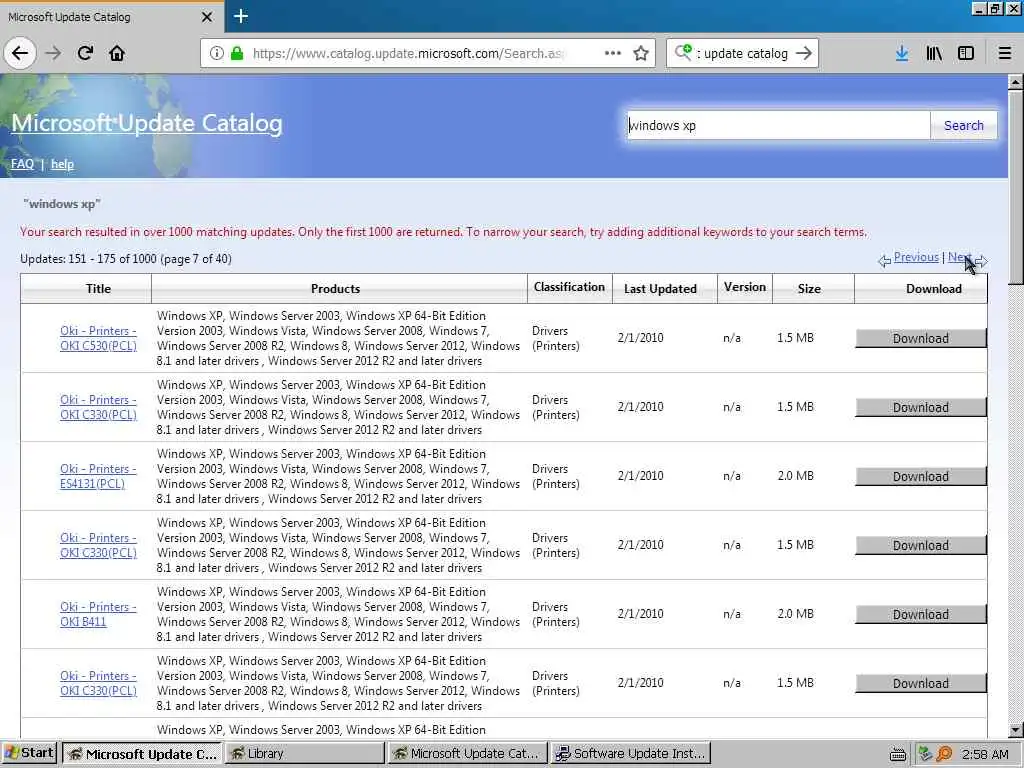Go to Next results page

pos(959,257)
